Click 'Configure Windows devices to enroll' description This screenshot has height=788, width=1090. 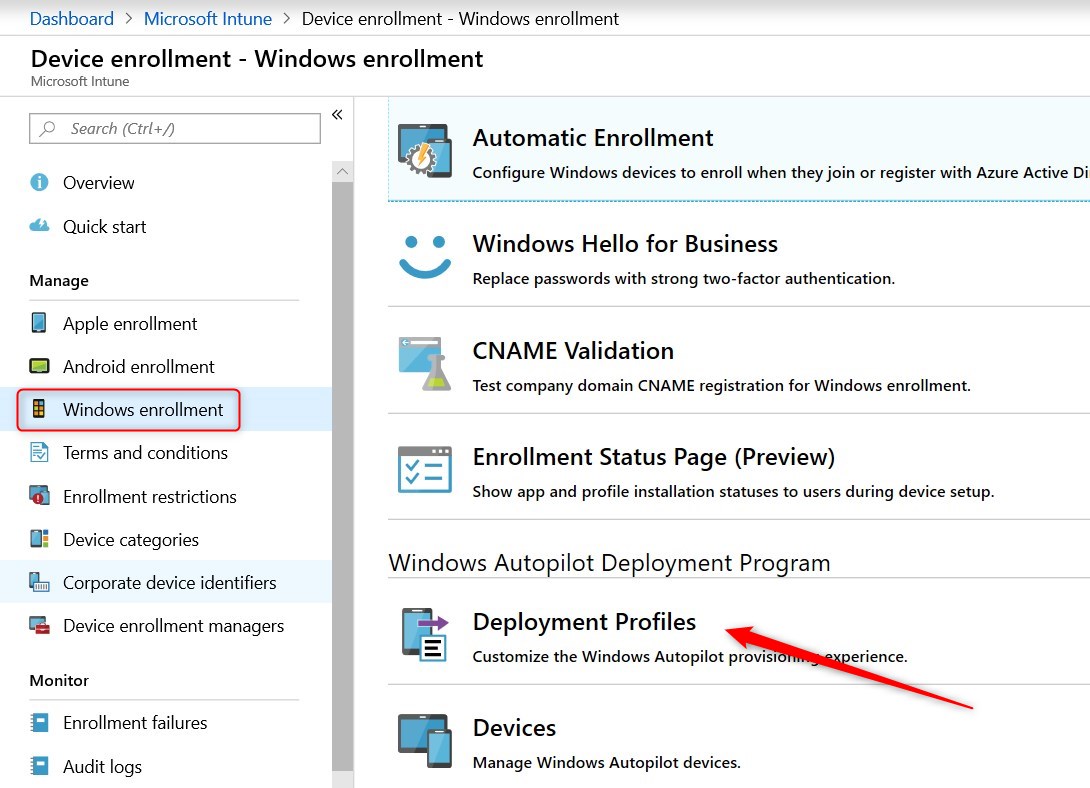point(781,172)
